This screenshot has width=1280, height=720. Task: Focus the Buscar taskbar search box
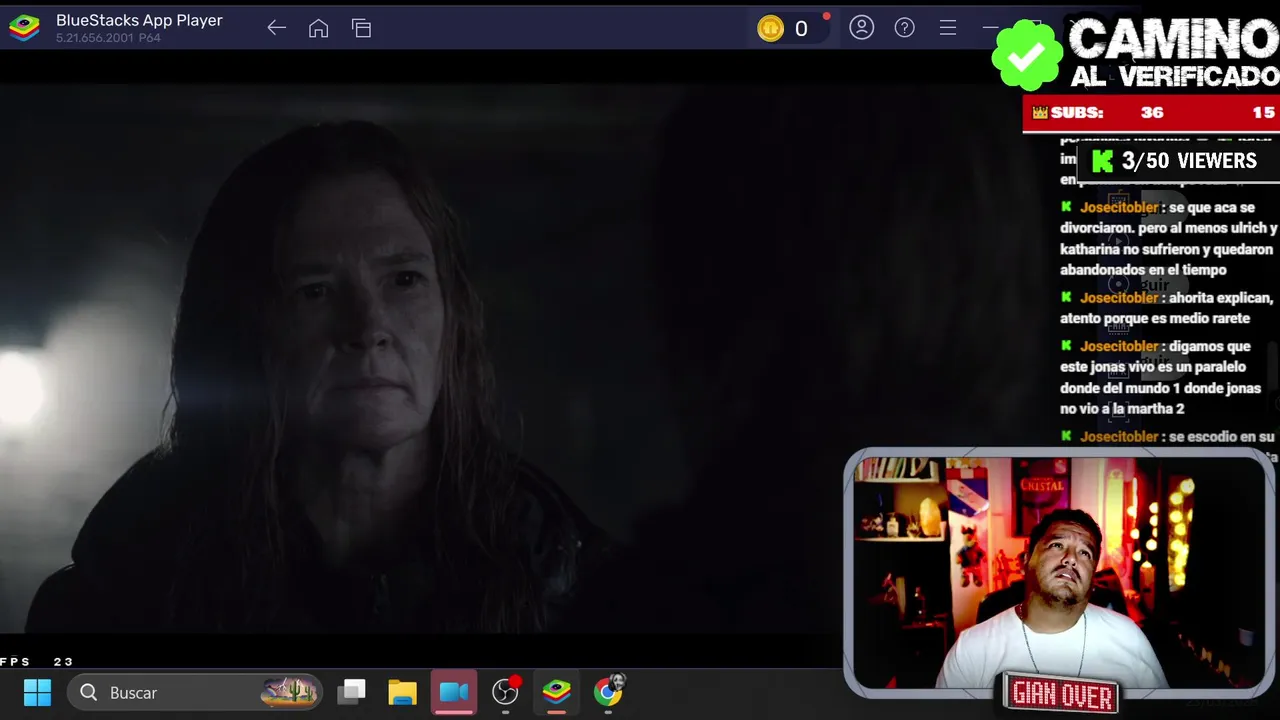(x=196, y=692)
